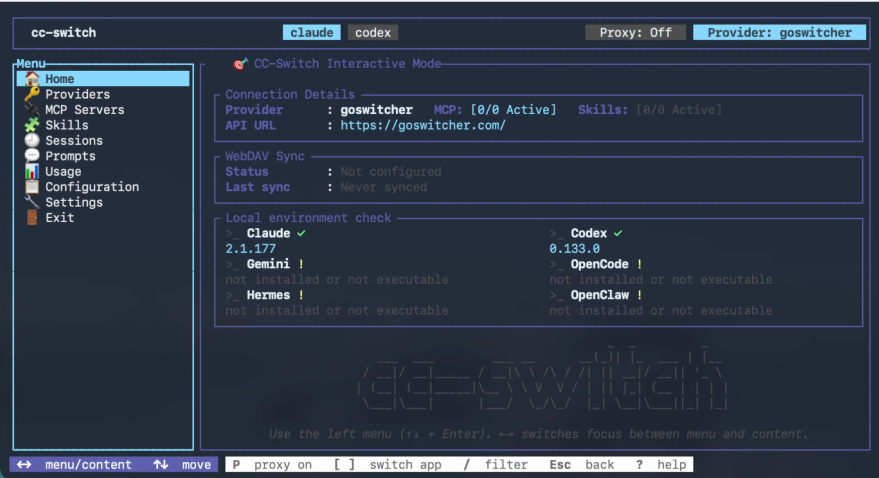Click the dart target icon in the title
The height and width of the screenshot is (478, 879).
coord(240,64)
